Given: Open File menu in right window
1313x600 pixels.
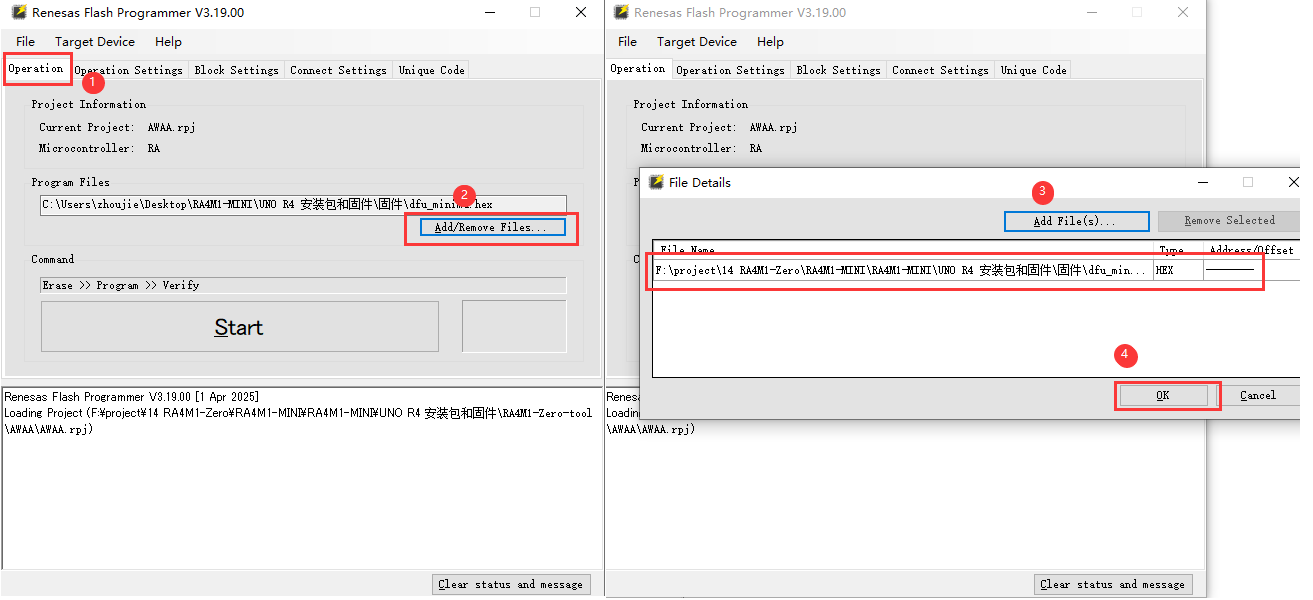Looking at the screenshot, I should click(627, 42).
